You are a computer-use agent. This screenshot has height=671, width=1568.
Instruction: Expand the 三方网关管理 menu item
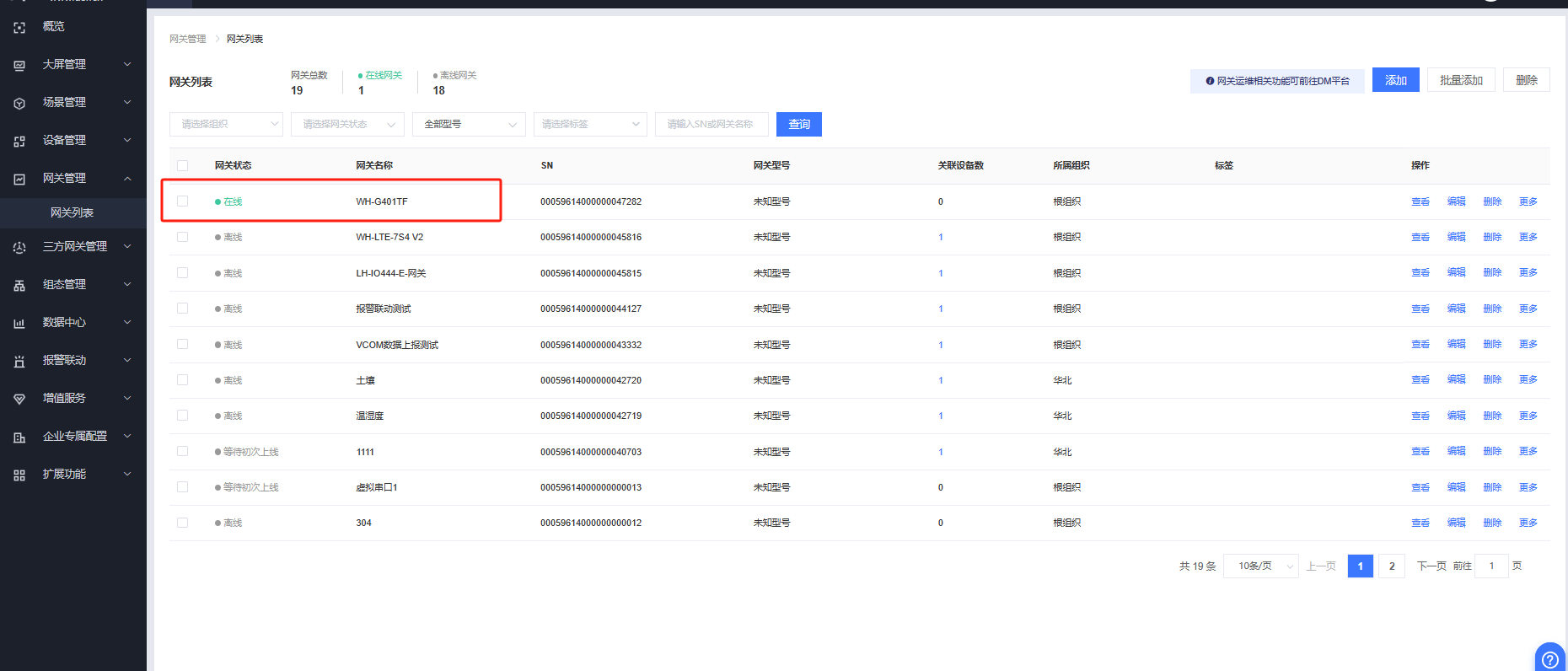pyautogui.click(x=74, y=246)
